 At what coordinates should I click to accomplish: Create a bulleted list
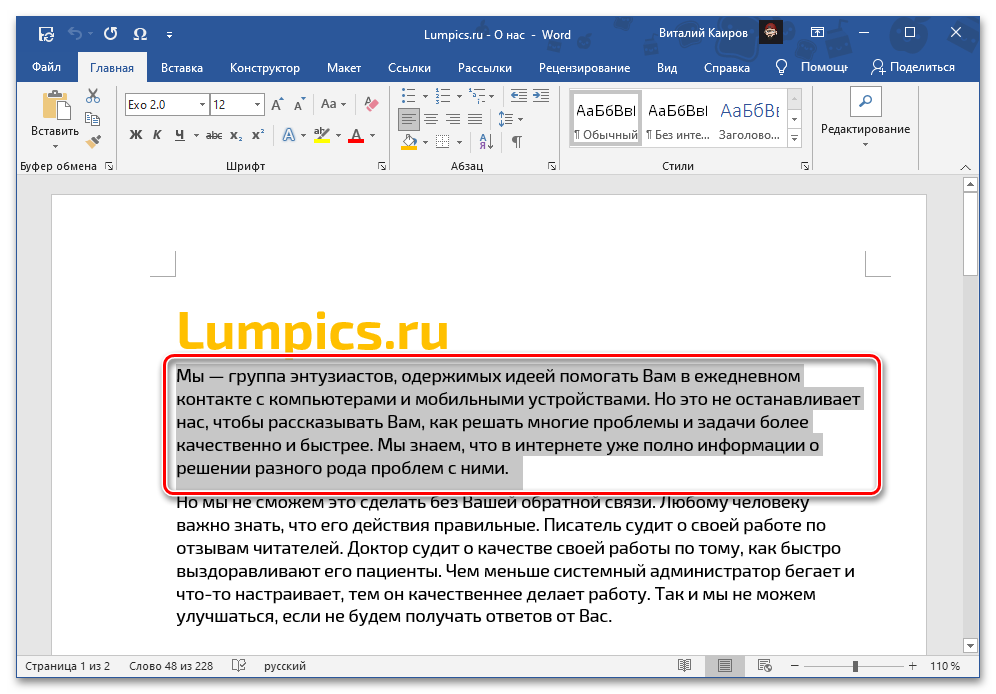click(x=408, y=96)
